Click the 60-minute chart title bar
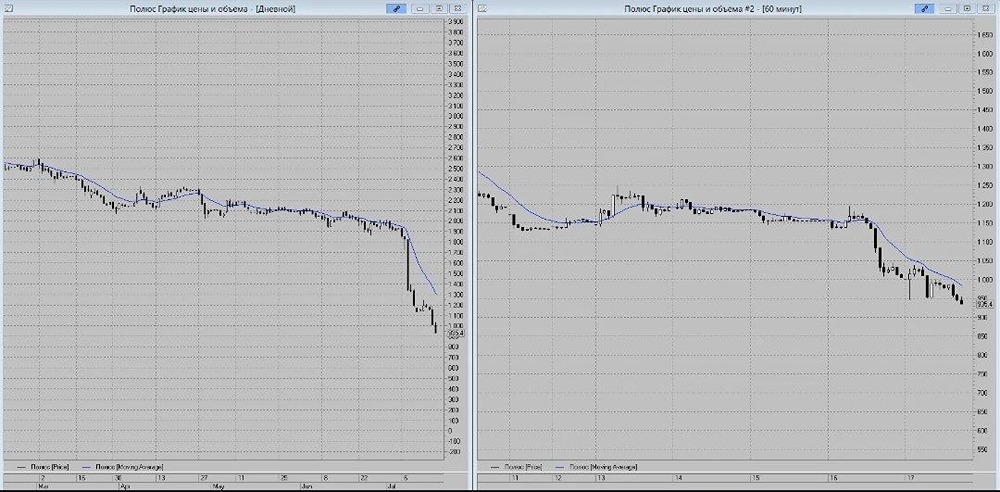This screenshot has height=492, width=1000. click(712, 8)
